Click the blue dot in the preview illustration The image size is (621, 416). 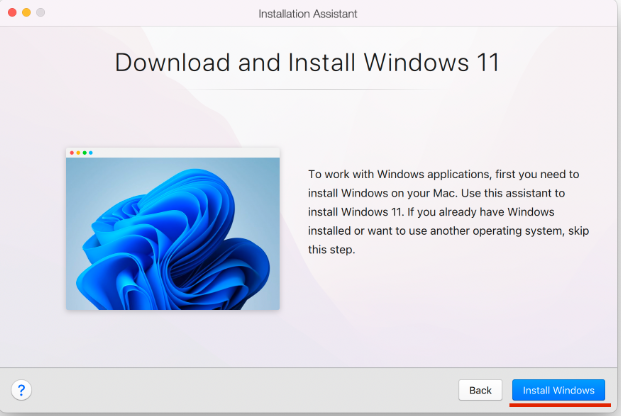[x=90, y=153]
